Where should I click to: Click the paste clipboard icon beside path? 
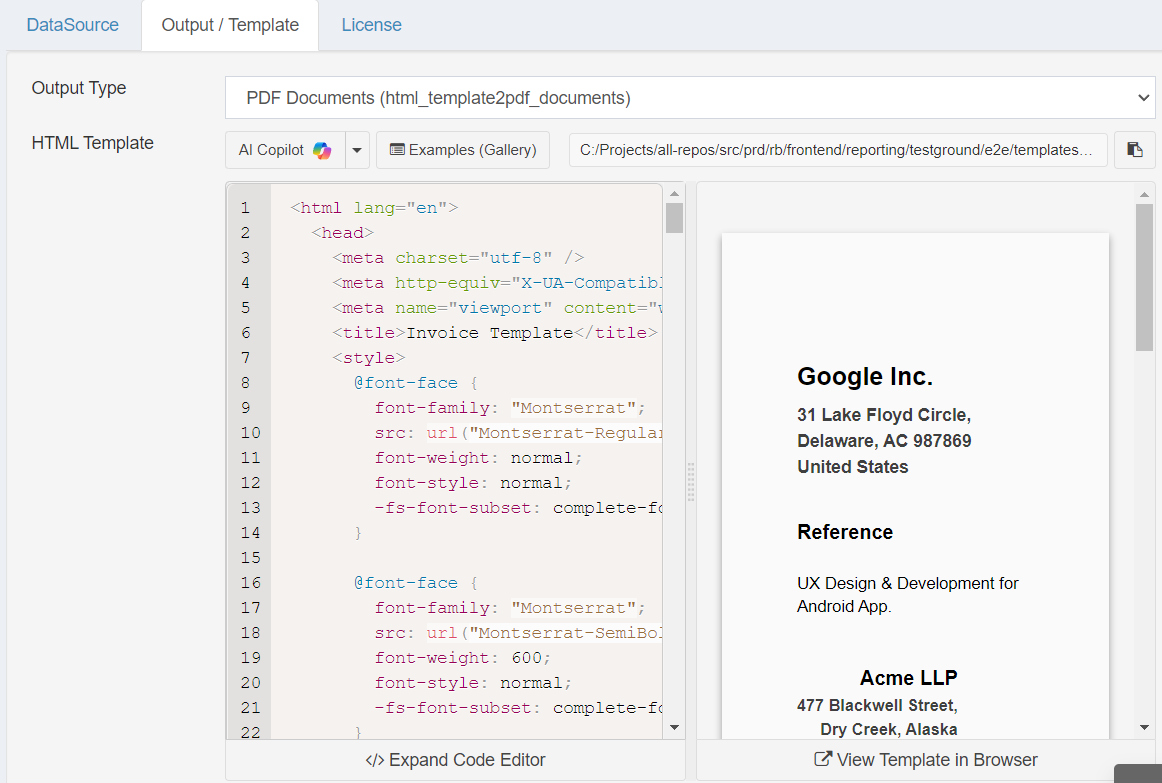click(1135, 150)
